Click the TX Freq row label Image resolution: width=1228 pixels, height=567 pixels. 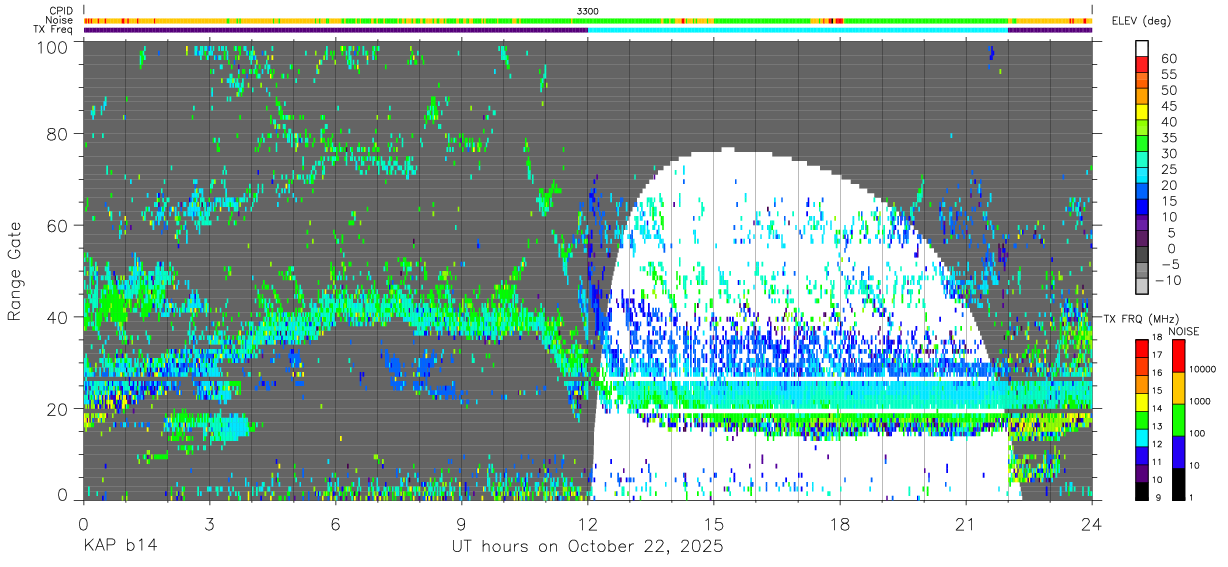pyautogui.click(x=54, y=29)
